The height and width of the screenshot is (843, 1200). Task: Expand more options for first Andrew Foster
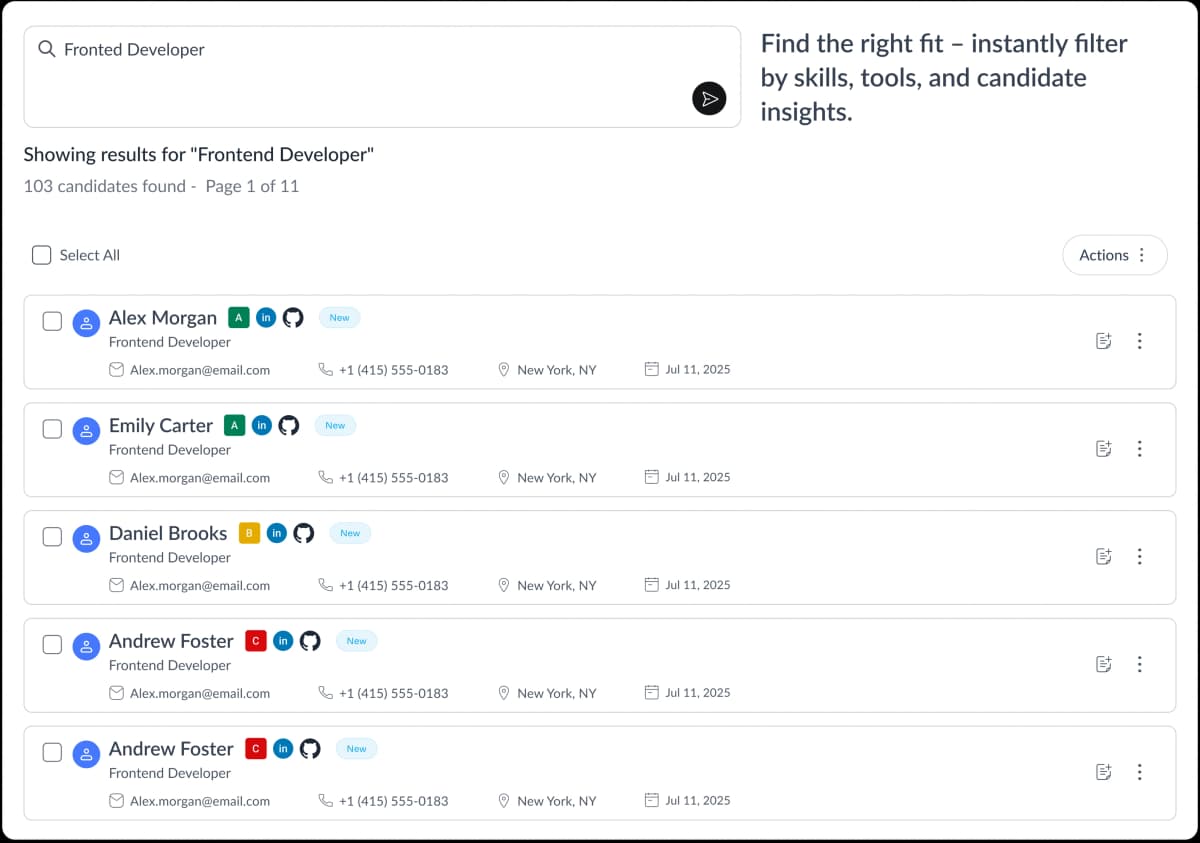[1139, 665]
